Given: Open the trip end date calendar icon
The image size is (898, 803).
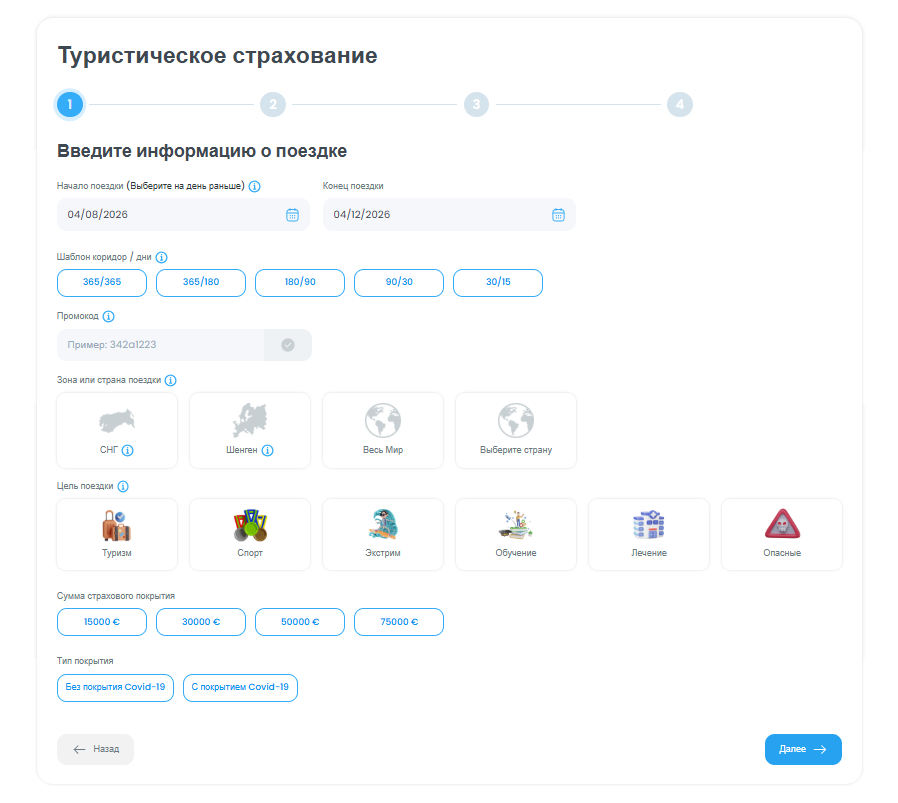Looking at the screenshot, I should [558, 214].
